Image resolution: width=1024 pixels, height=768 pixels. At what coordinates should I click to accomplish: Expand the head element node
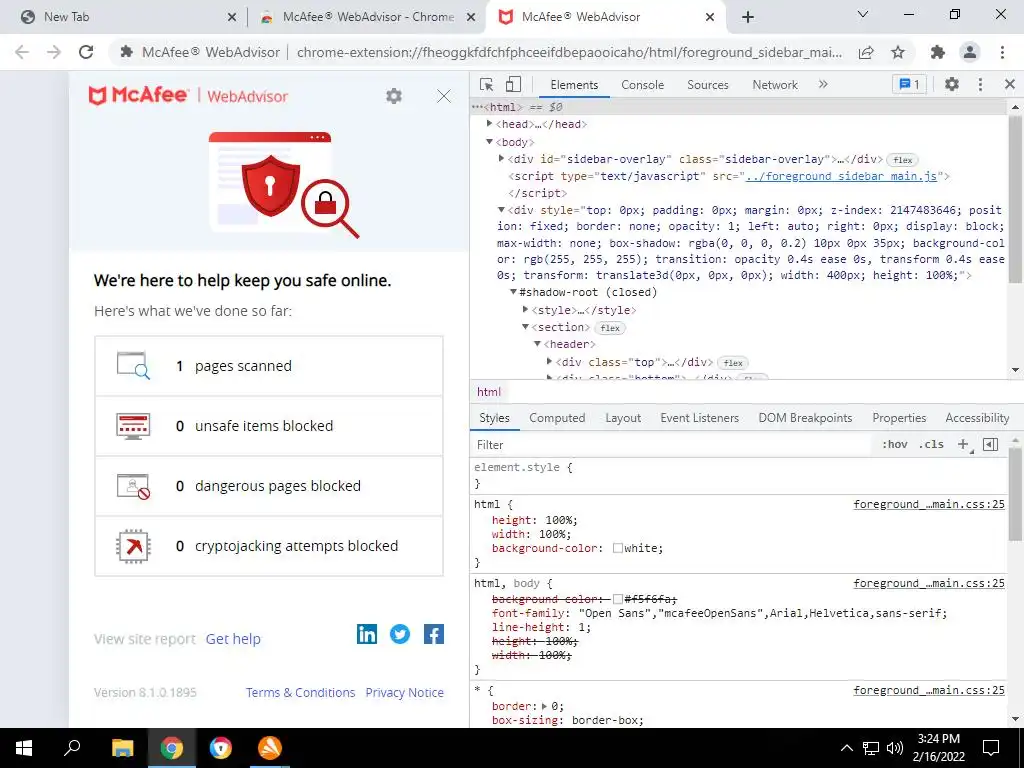click(489, 124)
